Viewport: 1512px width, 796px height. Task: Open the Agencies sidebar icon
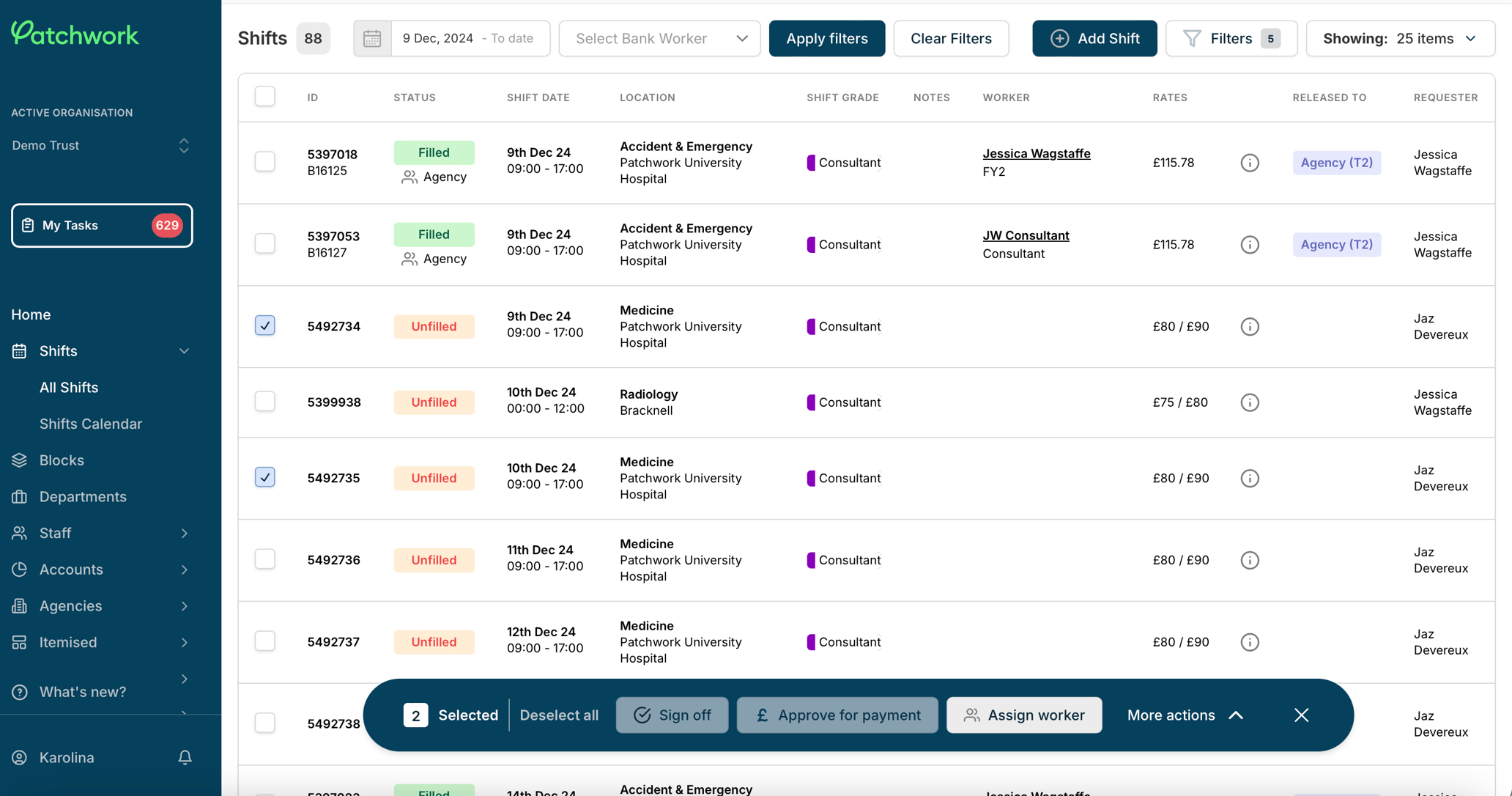click(20, 606)
